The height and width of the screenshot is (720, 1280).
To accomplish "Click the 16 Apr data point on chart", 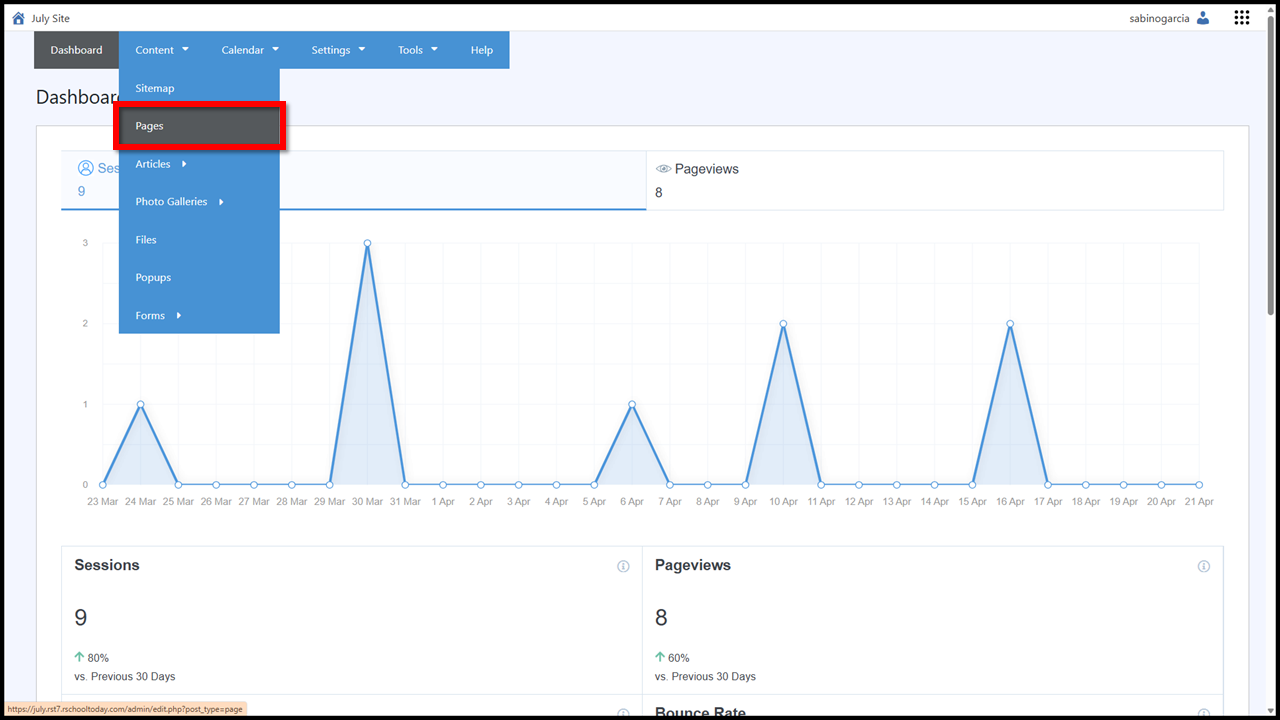I will click(1010, 324).
